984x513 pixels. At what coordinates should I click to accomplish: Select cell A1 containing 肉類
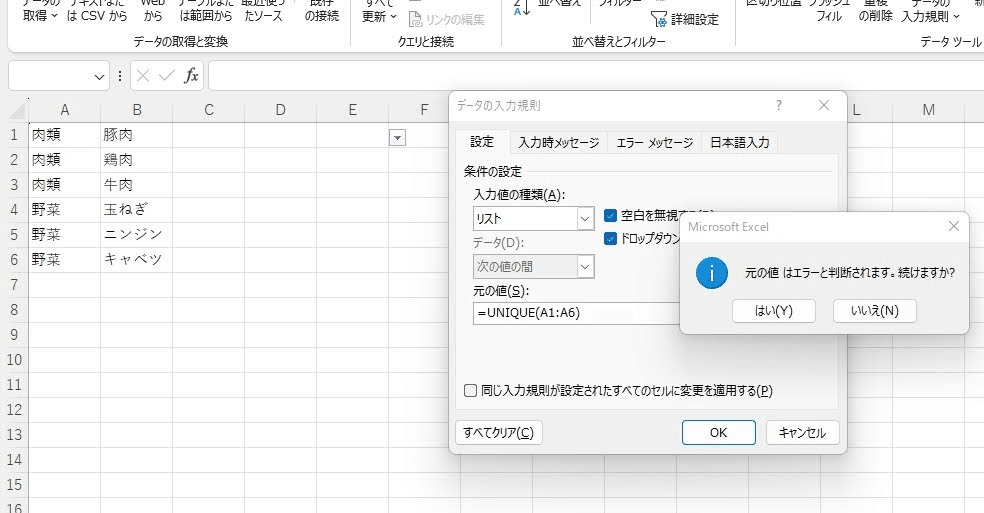(65, 134)
